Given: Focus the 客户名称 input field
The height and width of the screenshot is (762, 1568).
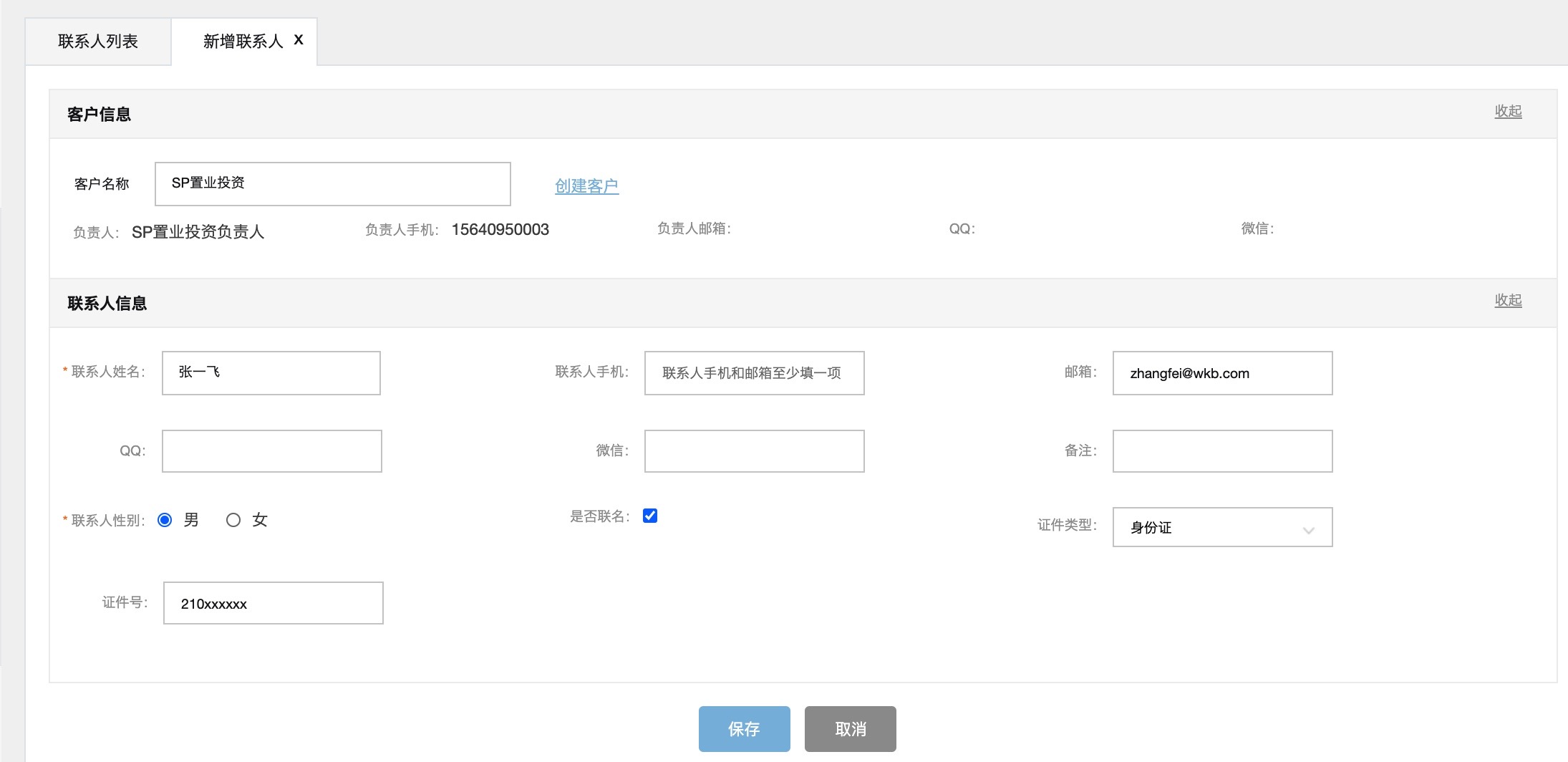Looking at the screenshot, I should tap(332, 184).
